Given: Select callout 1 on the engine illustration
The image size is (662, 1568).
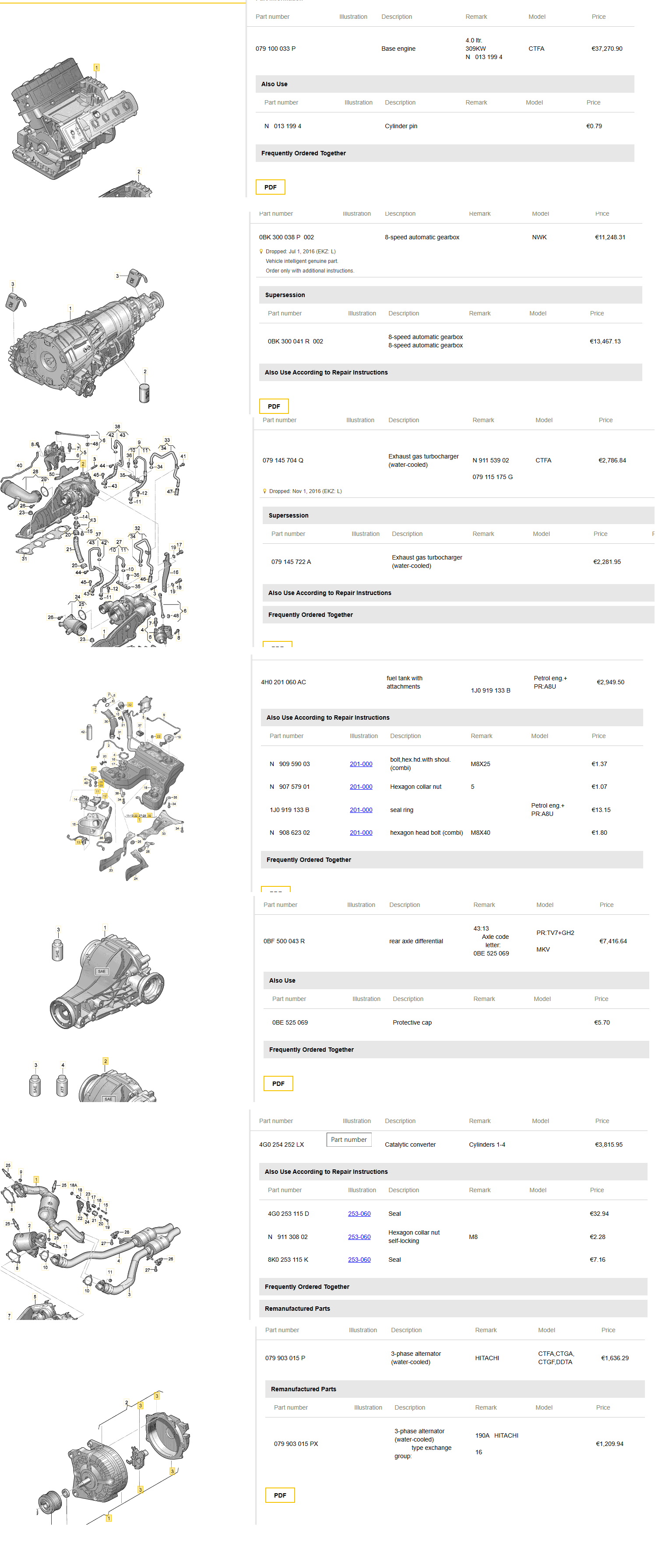Looking at the screenshot, I should coord(96,67).
